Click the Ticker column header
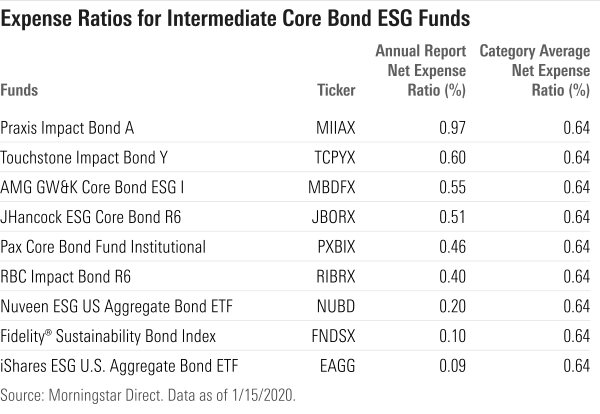Image resolution: width=600 pixels, height=414 pixels. pos(336,90)
